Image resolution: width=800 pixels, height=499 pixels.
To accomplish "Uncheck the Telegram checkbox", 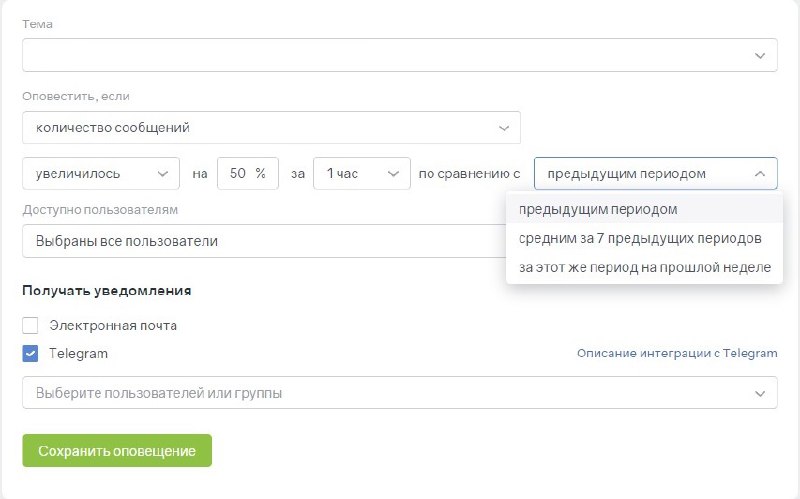I will point(30,353).
